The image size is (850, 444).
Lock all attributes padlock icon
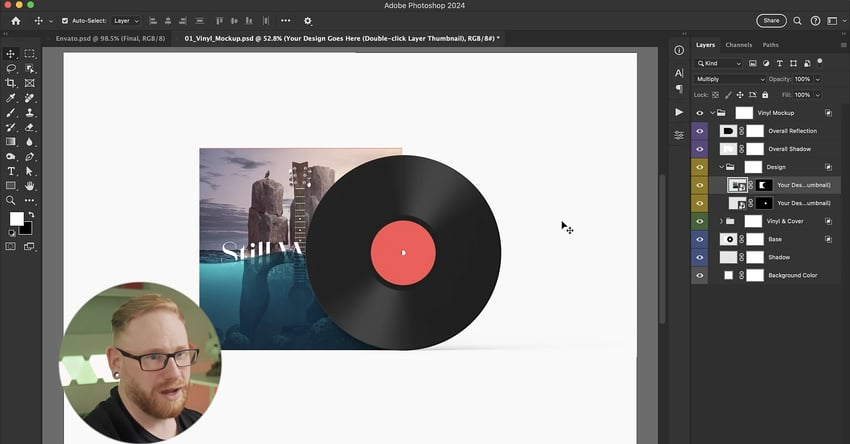pyautogui.click(x=765, y=94)
